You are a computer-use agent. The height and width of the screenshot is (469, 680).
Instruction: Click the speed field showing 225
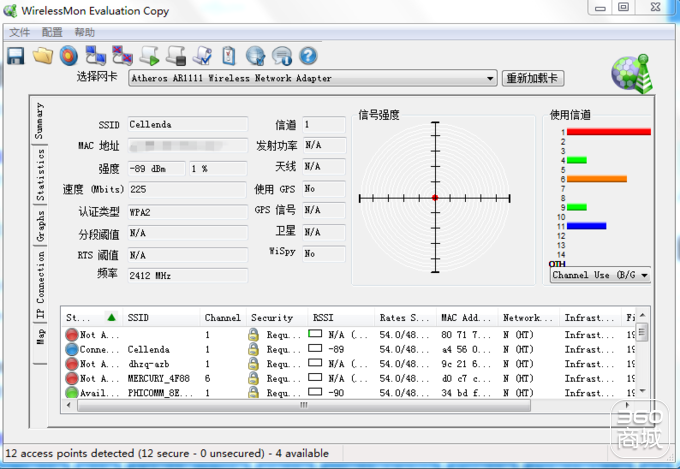[187, 190]
